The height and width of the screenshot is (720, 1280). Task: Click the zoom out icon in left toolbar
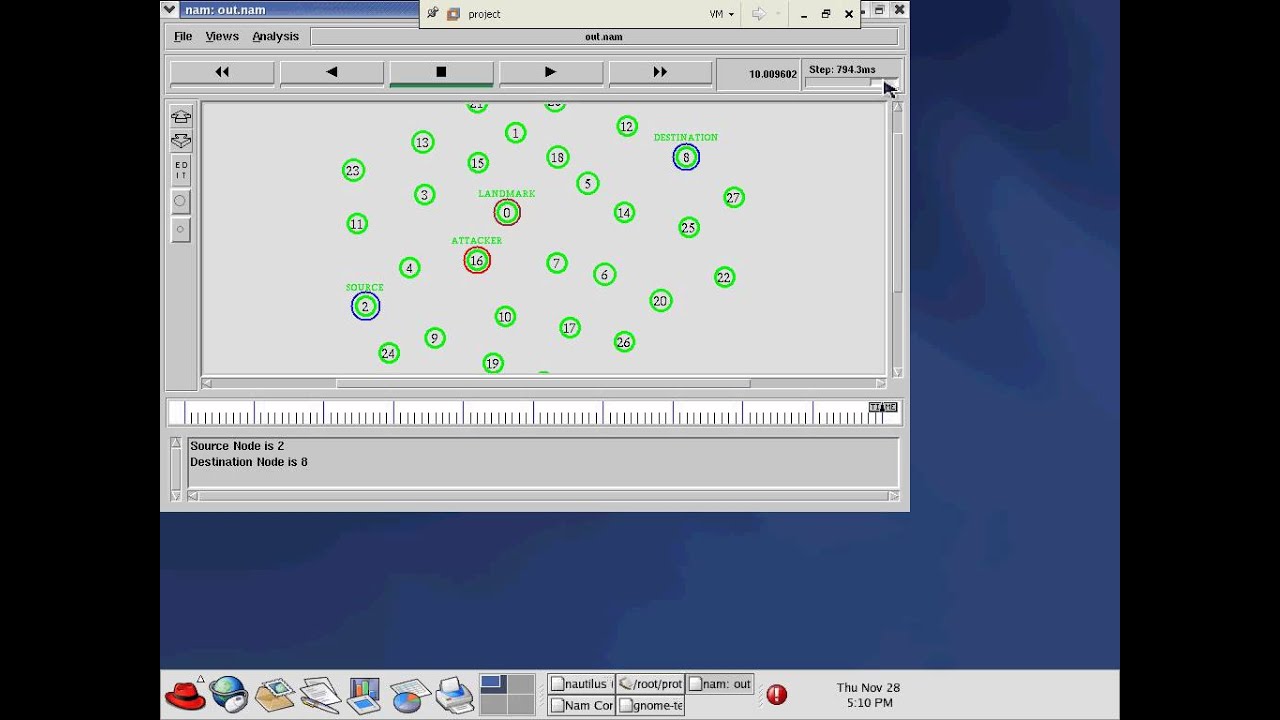click(181, 141)
